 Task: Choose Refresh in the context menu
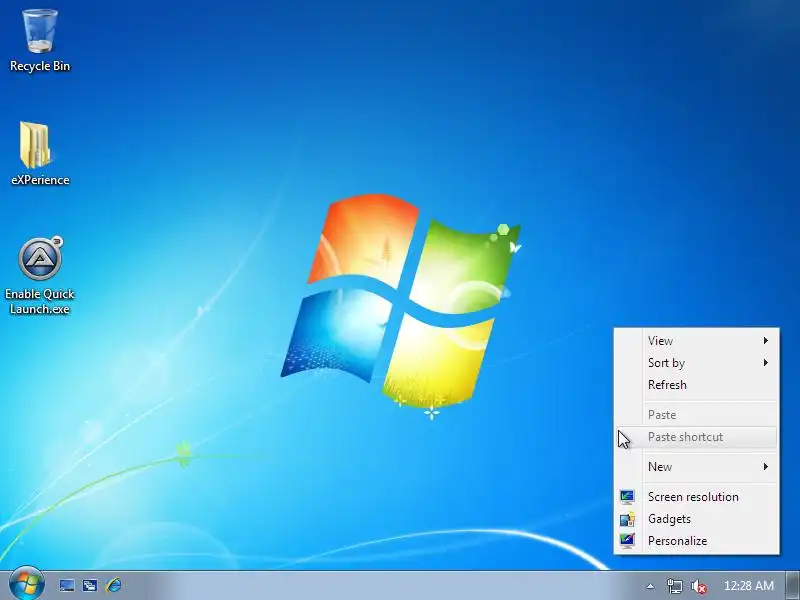[696, 385]
